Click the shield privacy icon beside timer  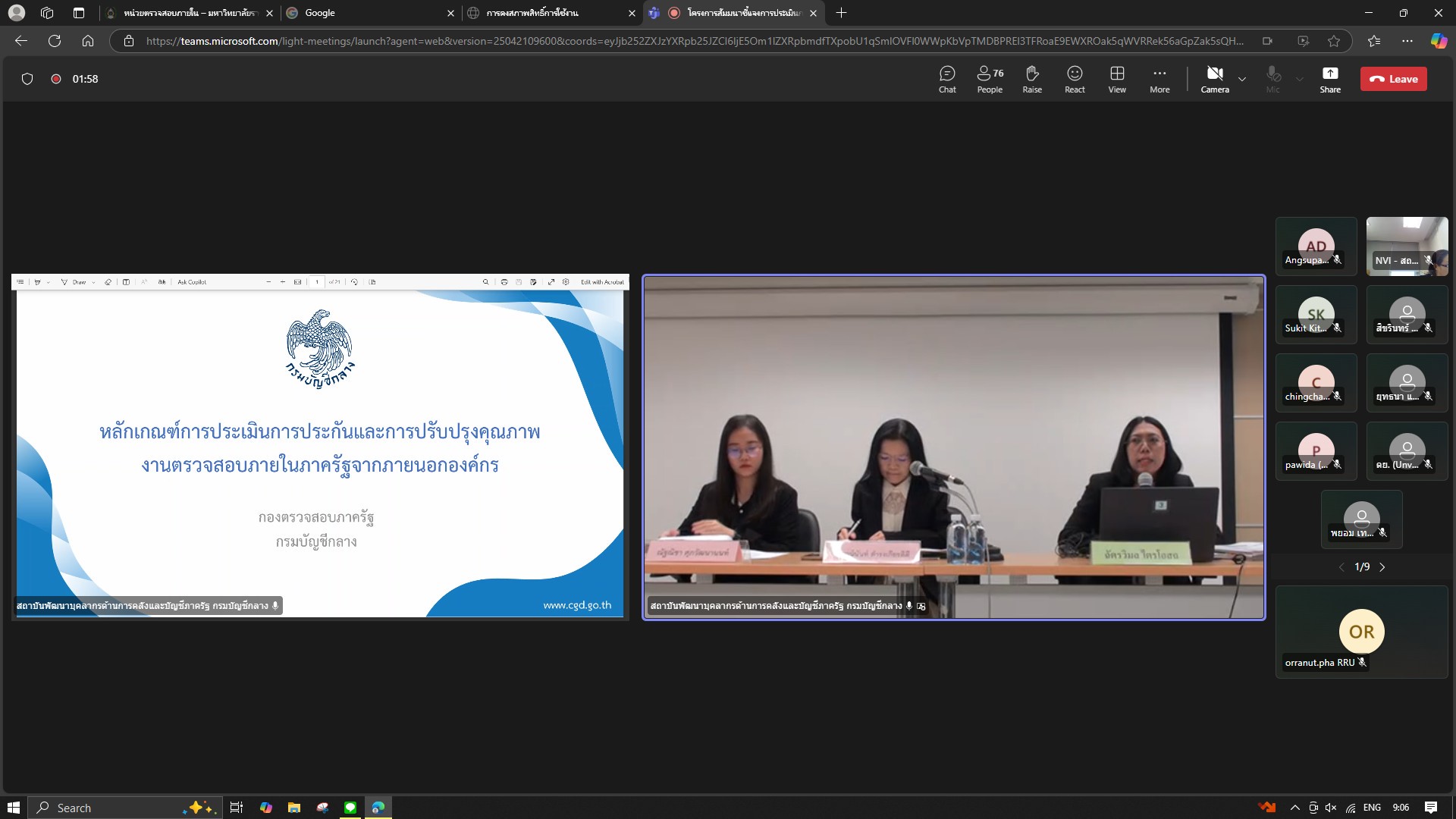point(27,79)
